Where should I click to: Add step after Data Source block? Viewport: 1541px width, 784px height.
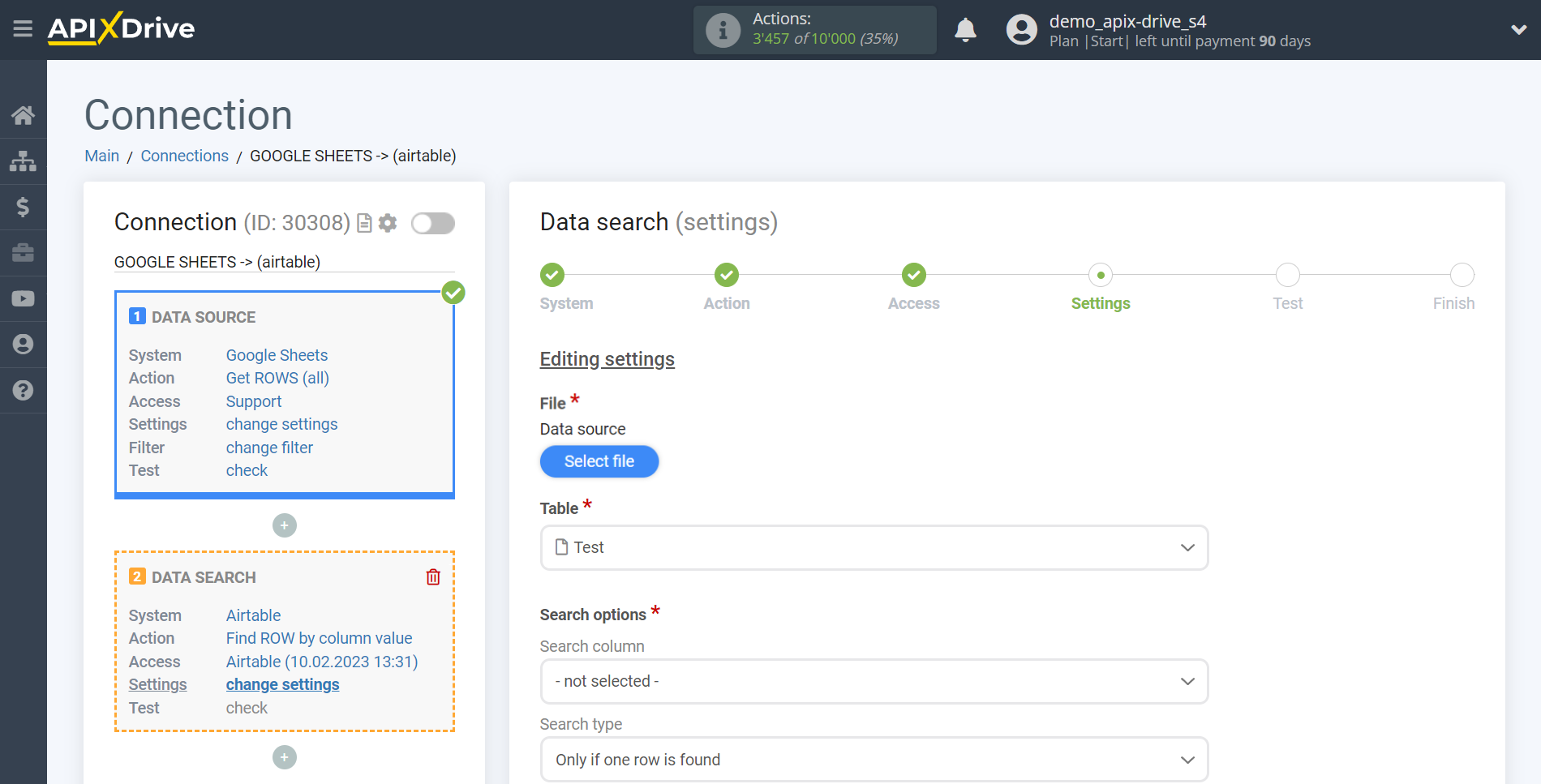click(x=284, y=525)
